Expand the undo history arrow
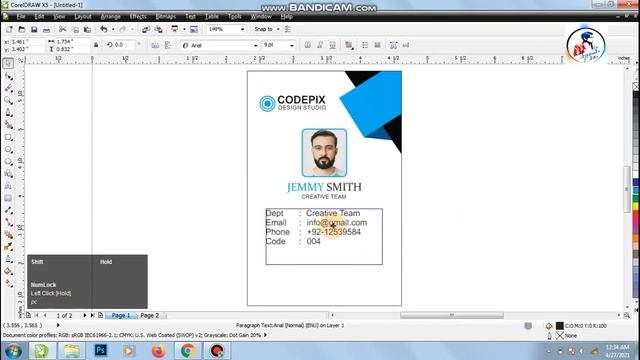 pos(113,29)
